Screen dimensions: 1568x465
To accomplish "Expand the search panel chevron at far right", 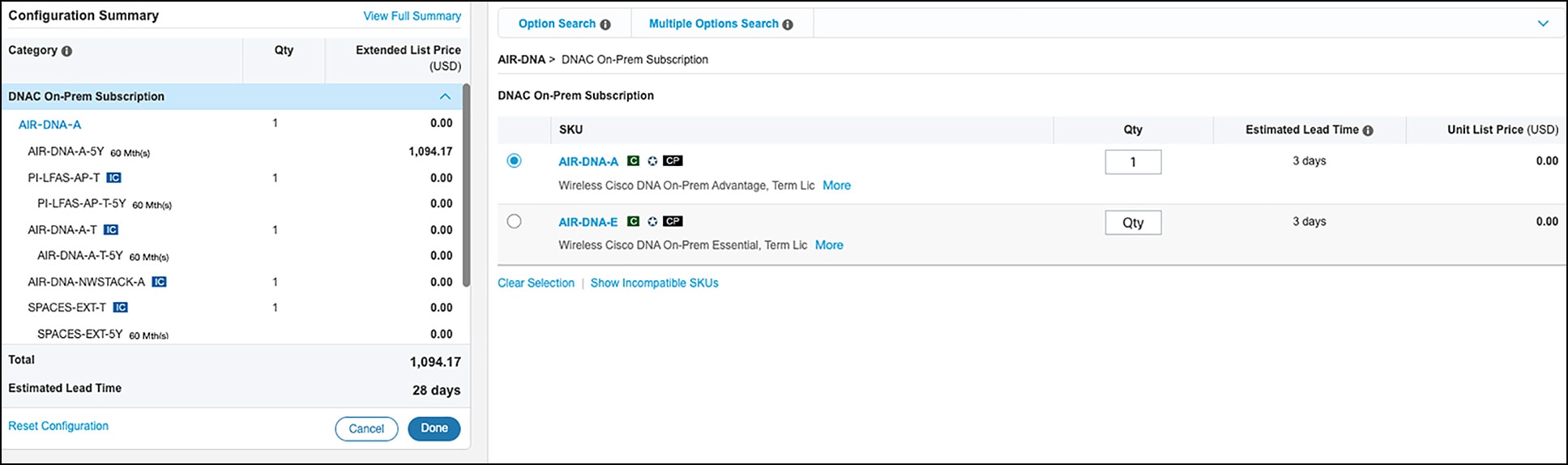I will (x=1543, y=23).
